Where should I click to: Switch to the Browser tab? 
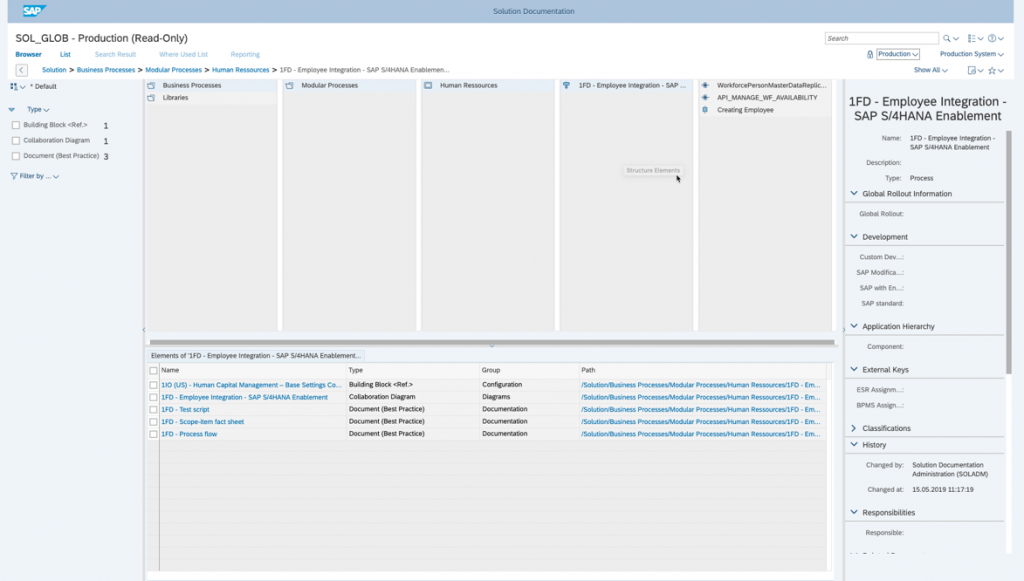(28, 54)
